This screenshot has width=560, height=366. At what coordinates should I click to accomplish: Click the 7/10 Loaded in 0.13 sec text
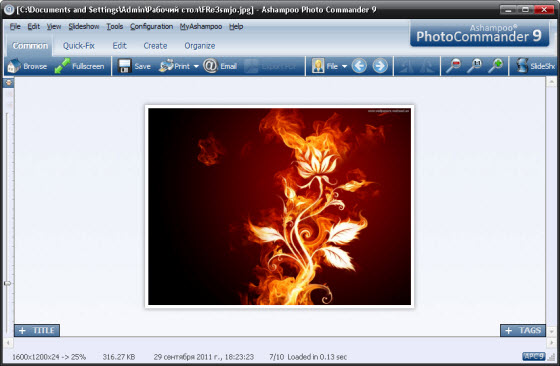(x=308, y=357)
